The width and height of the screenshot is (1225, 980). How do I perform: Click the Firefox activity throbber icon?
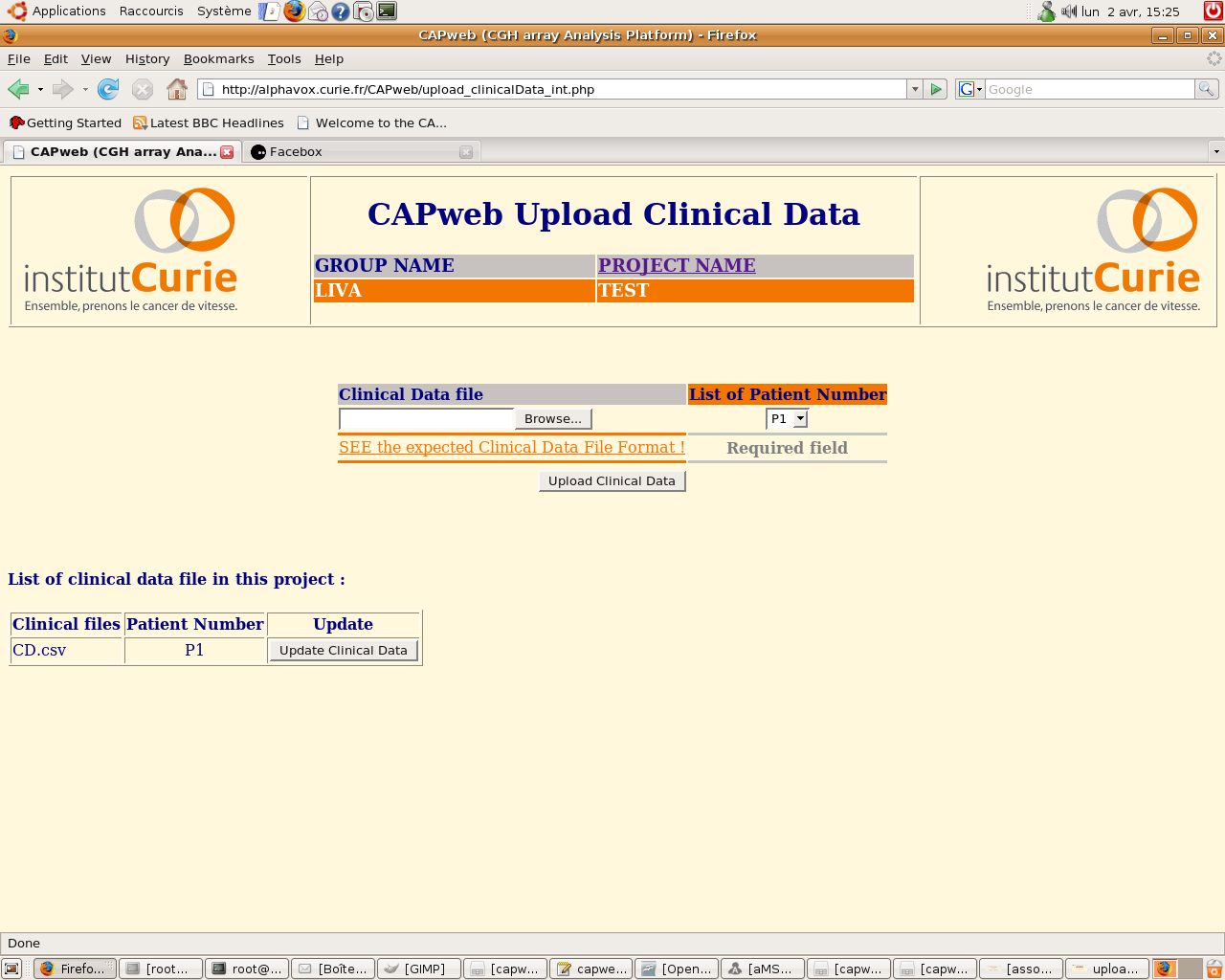(1214, 58)
